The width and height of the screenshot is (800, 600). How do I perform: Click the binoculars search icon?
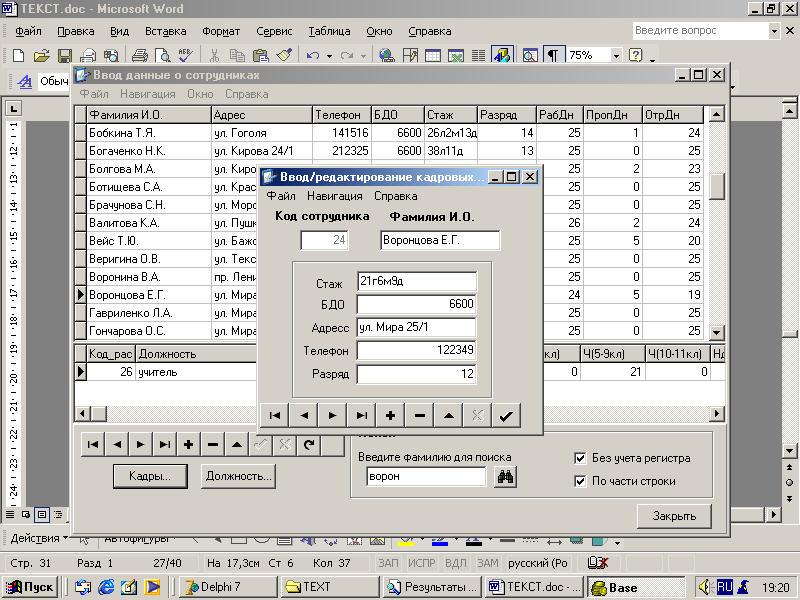click(x=505, y=477)
